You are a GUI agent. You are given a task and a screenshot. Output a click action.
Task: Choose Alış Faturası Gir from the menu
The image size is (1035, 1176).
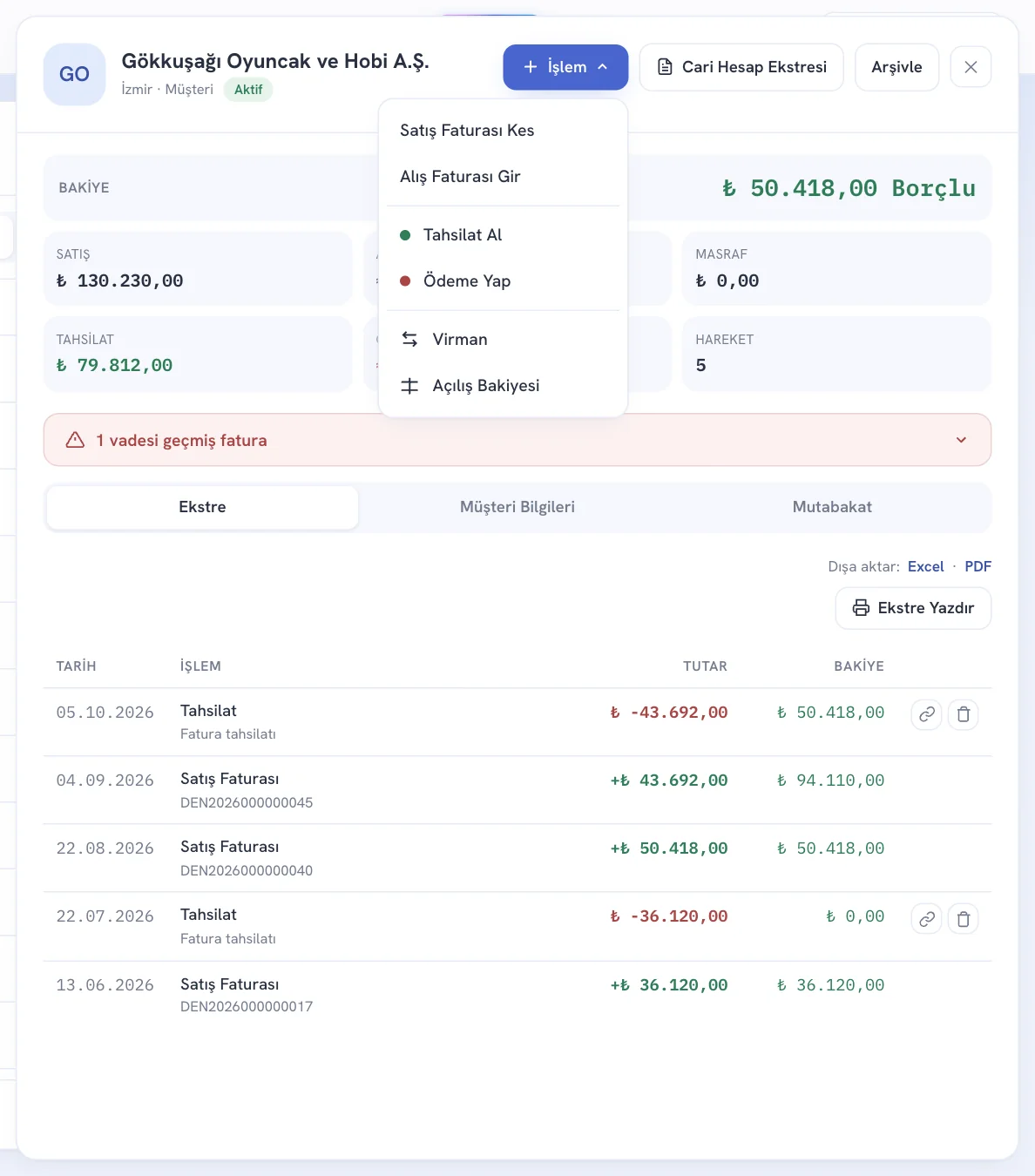click(x=504, y=177)
